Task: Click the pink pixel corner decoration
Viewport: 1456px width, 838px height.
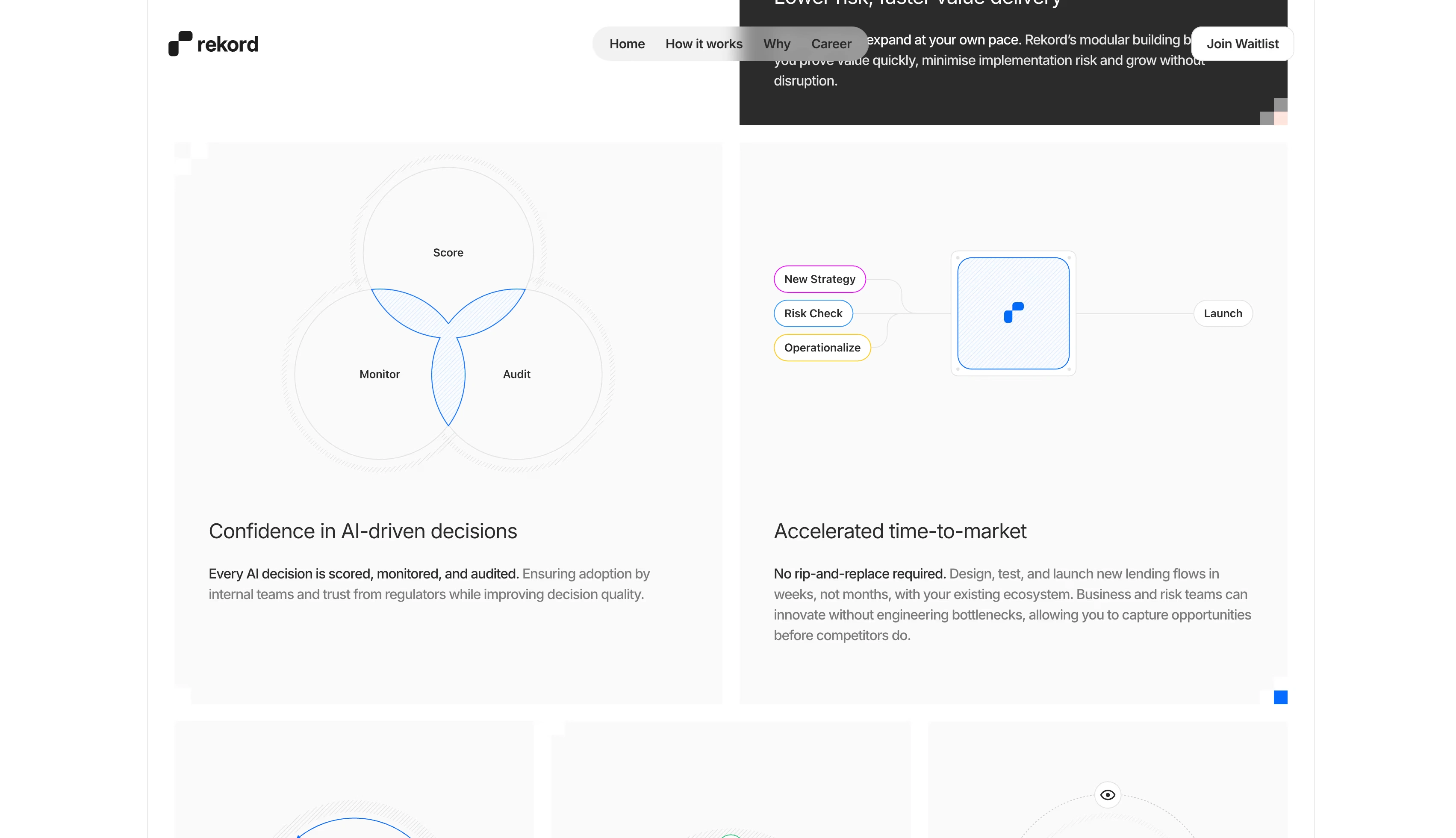Action: pyautogui.click(x=1281, y=118)
